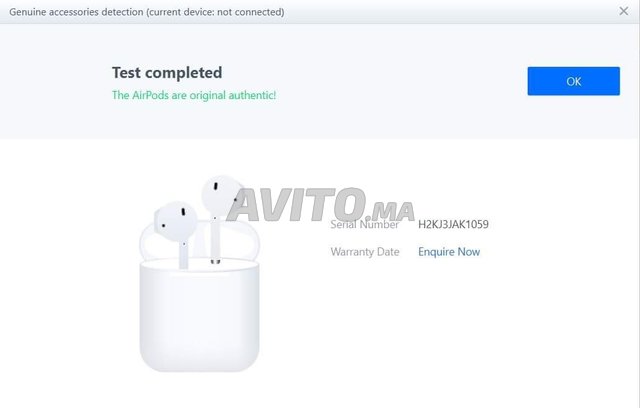Click the white AirPods charging case body

tap(199, 316)
